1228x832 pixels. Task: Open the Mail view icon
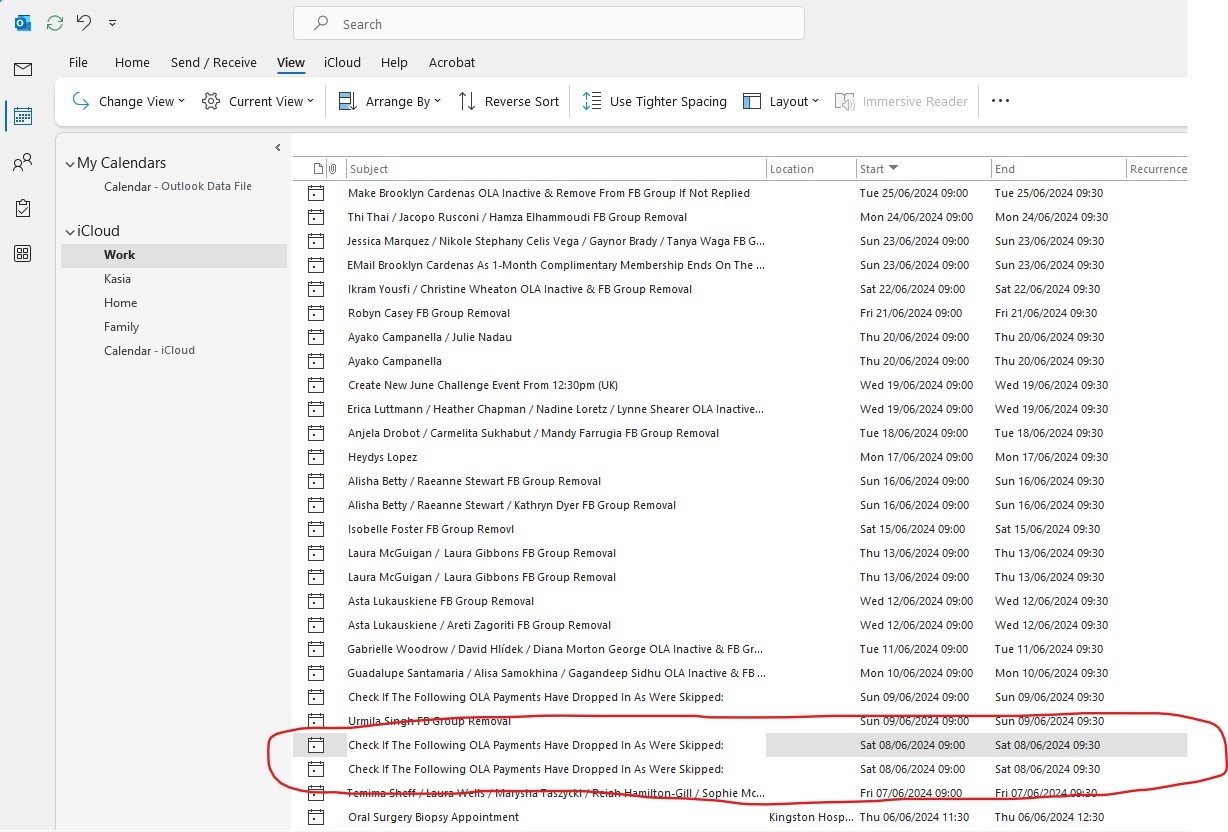click(22, 69)
